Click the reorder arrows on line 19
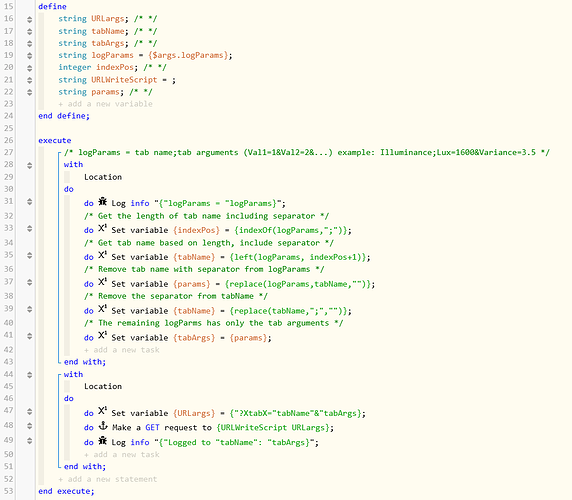This screenshot has width=572, height=500. point(30,56)
